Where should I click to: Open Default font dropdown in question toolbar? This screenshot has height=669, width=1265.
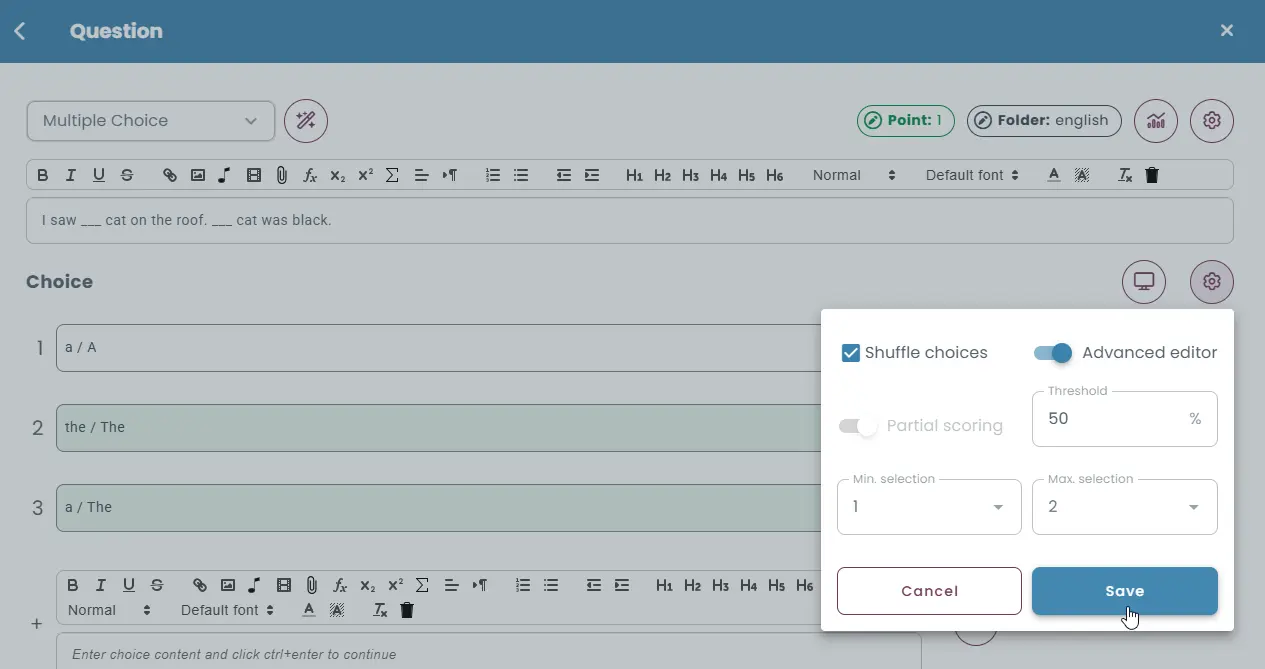tap(972, 175)
